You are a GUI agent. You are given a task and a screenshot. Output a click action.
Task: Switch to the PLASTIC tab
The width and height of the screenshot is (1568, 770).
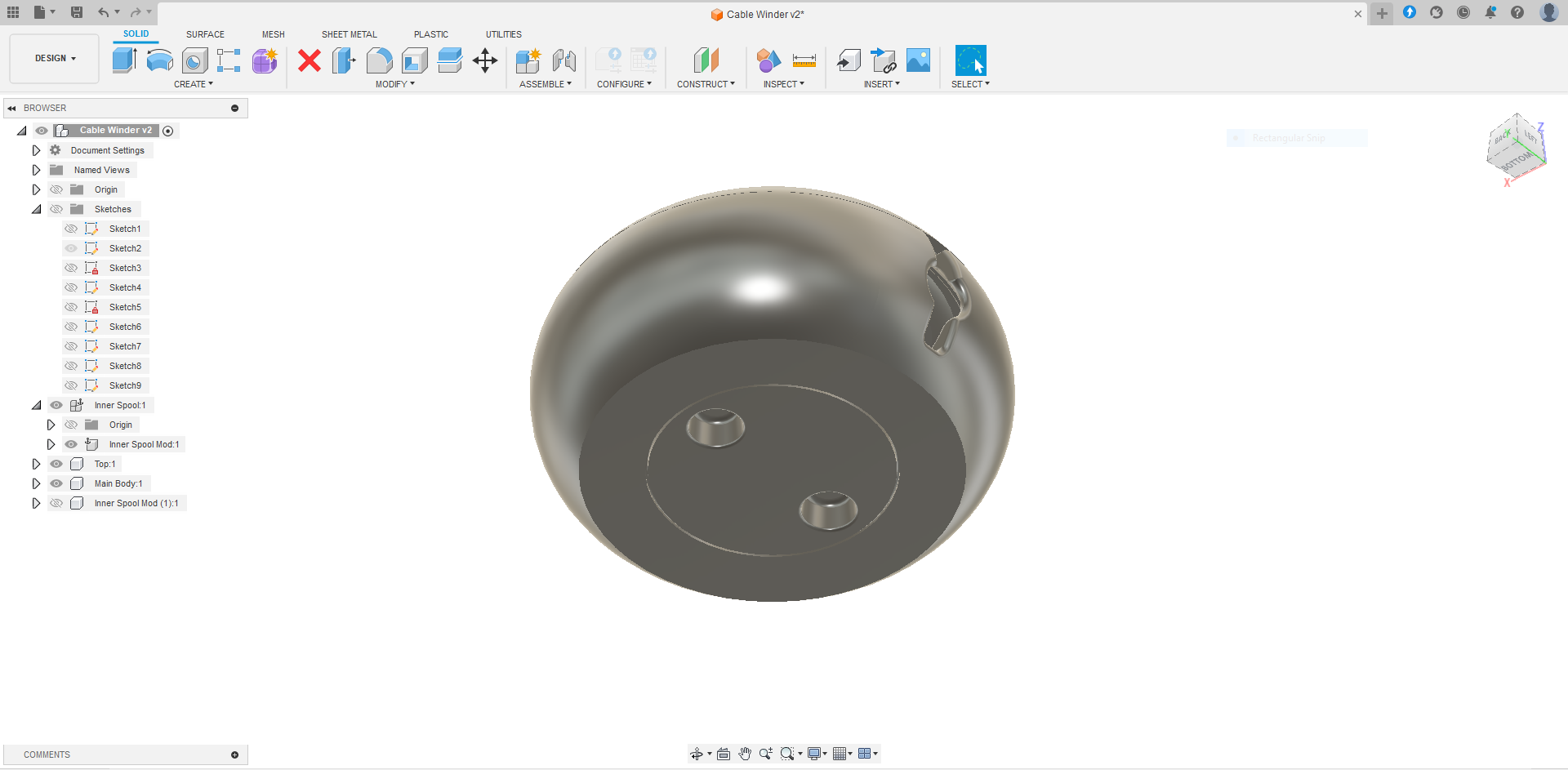coord(431,34)
